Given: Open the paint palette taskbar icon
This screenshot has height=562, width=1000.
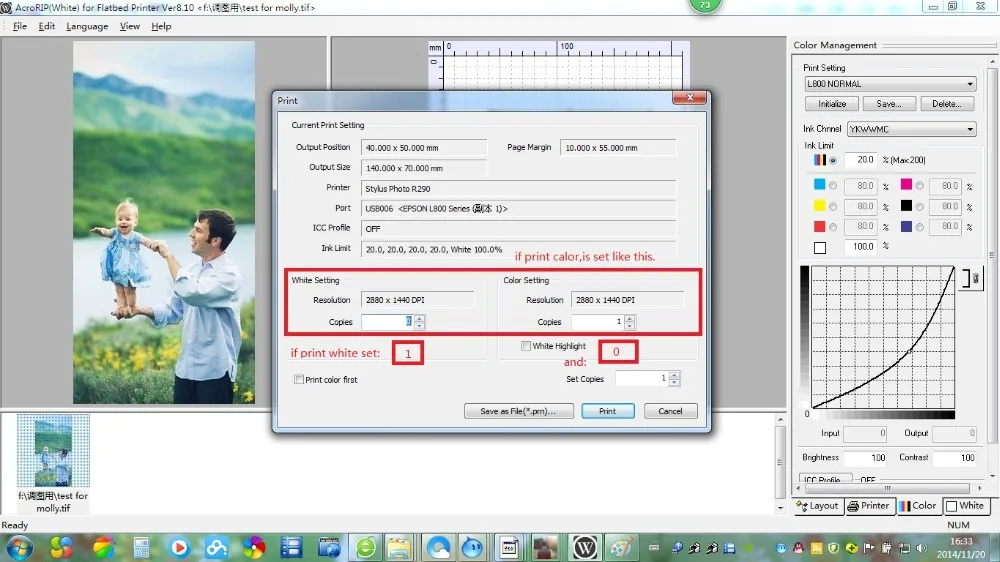Looking at the screenshot, I should tap(620, 547).
